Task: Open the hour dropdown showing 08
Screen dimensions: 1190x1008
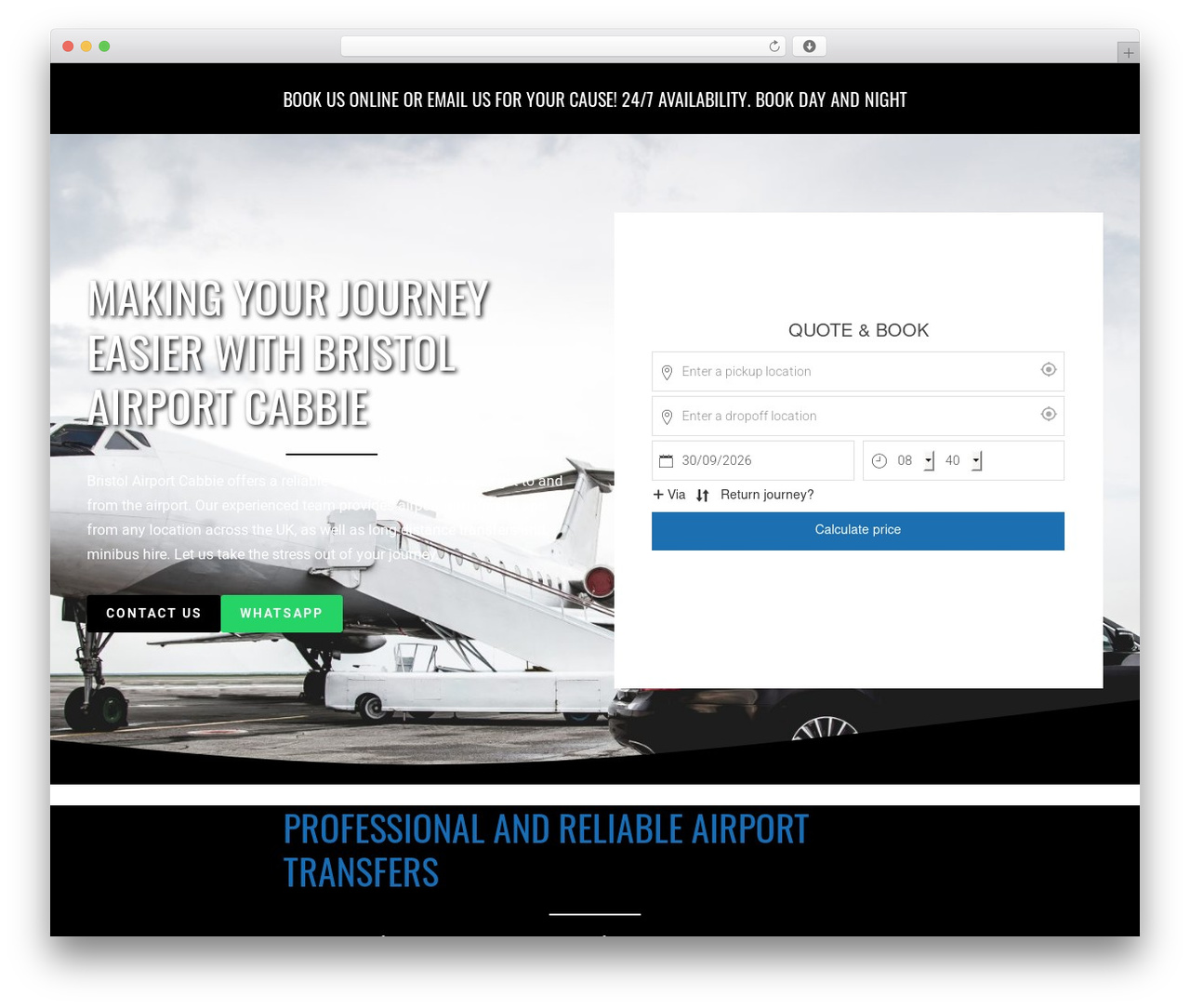Action: click(x=915, y=460)
